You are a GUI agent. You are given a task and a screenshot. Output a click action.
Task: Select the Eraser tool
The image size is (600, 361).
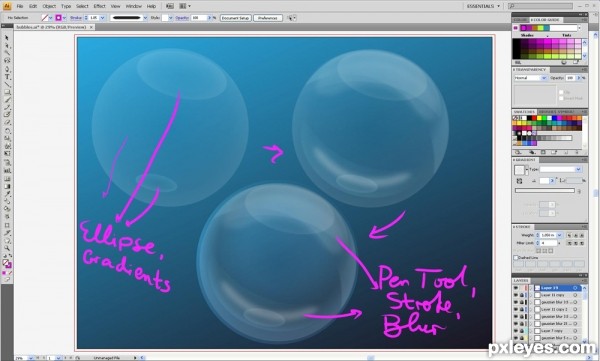pos(7,123)
